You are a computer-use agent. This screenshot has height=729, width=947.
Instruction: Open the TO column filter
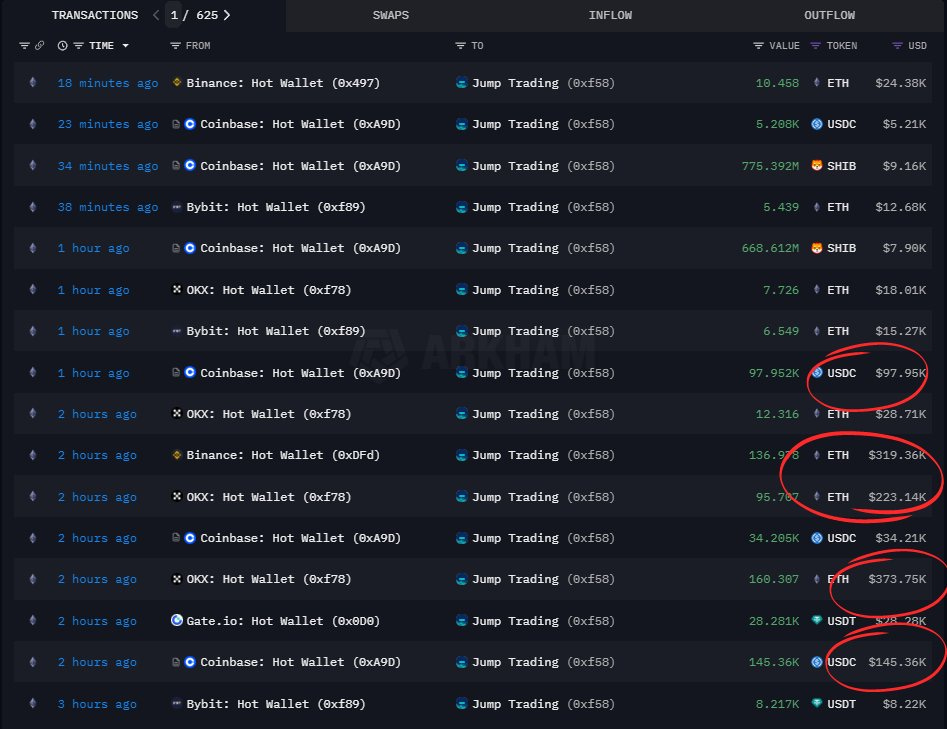[460, 46]
